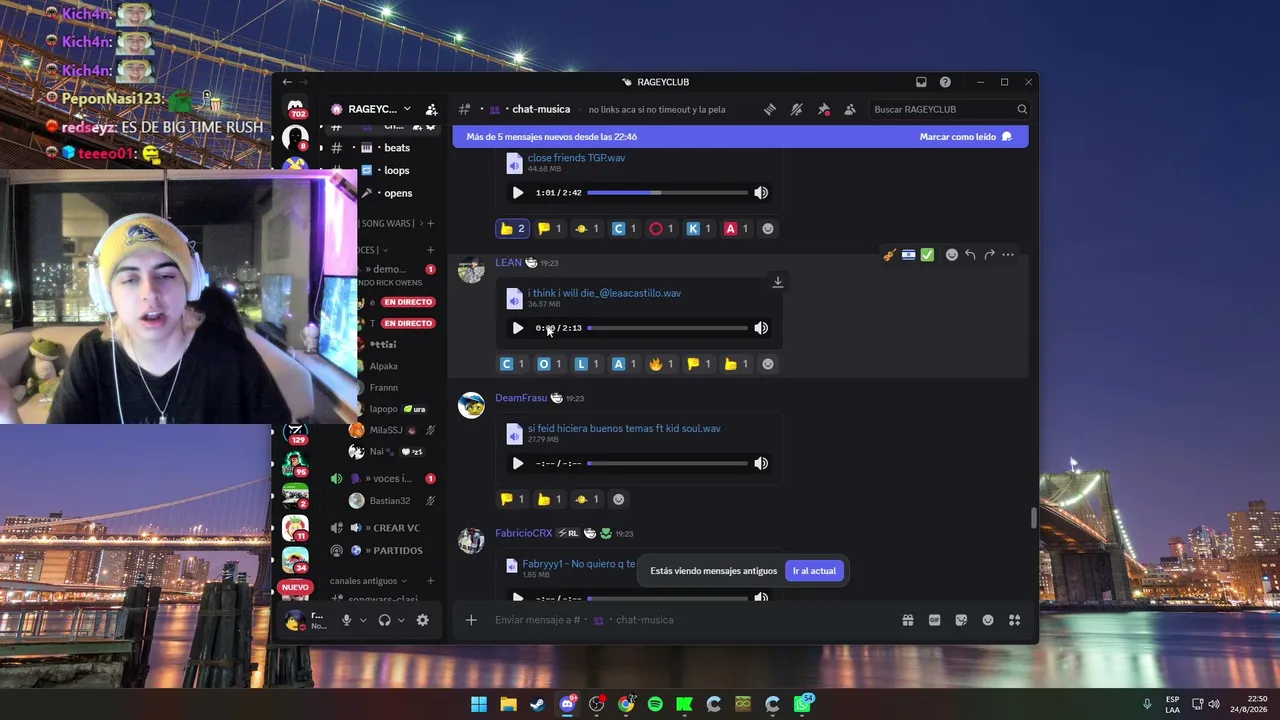Add a reaction below the close friends message
This screenshot has width=1280, height=720.
(x=767, y=229)
